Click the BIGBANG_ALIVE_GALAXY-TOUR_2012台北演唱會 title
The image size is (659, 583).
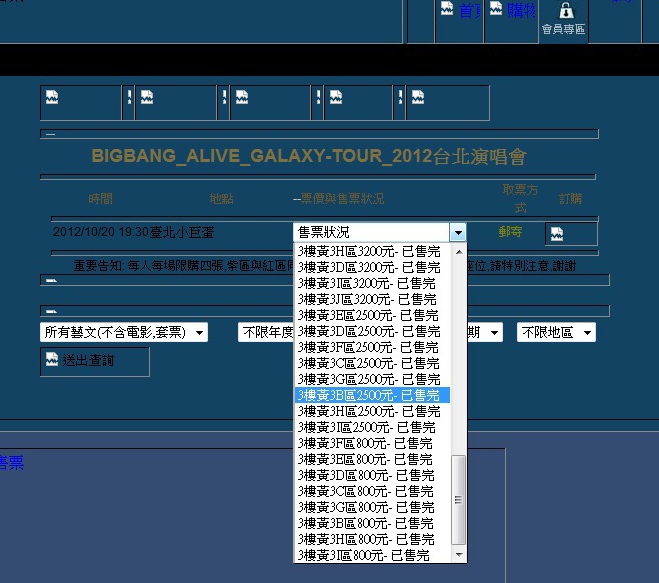click(309, 156)
